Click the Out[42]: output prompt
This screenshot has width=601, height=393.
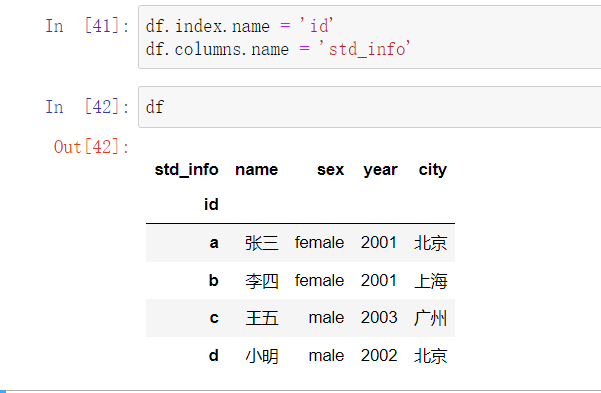(x=92, y=147)
